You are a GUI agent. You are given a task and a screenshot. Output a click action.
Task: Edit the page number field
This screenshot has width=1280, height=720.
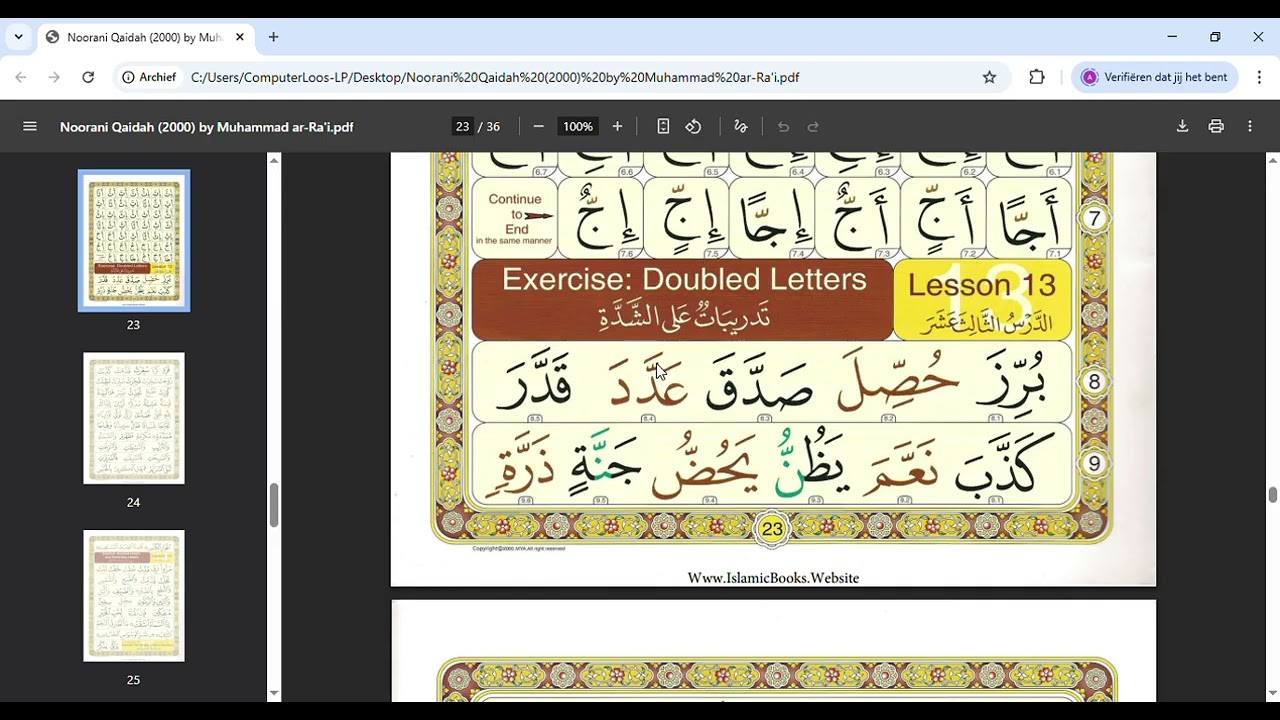pos(462,127)
